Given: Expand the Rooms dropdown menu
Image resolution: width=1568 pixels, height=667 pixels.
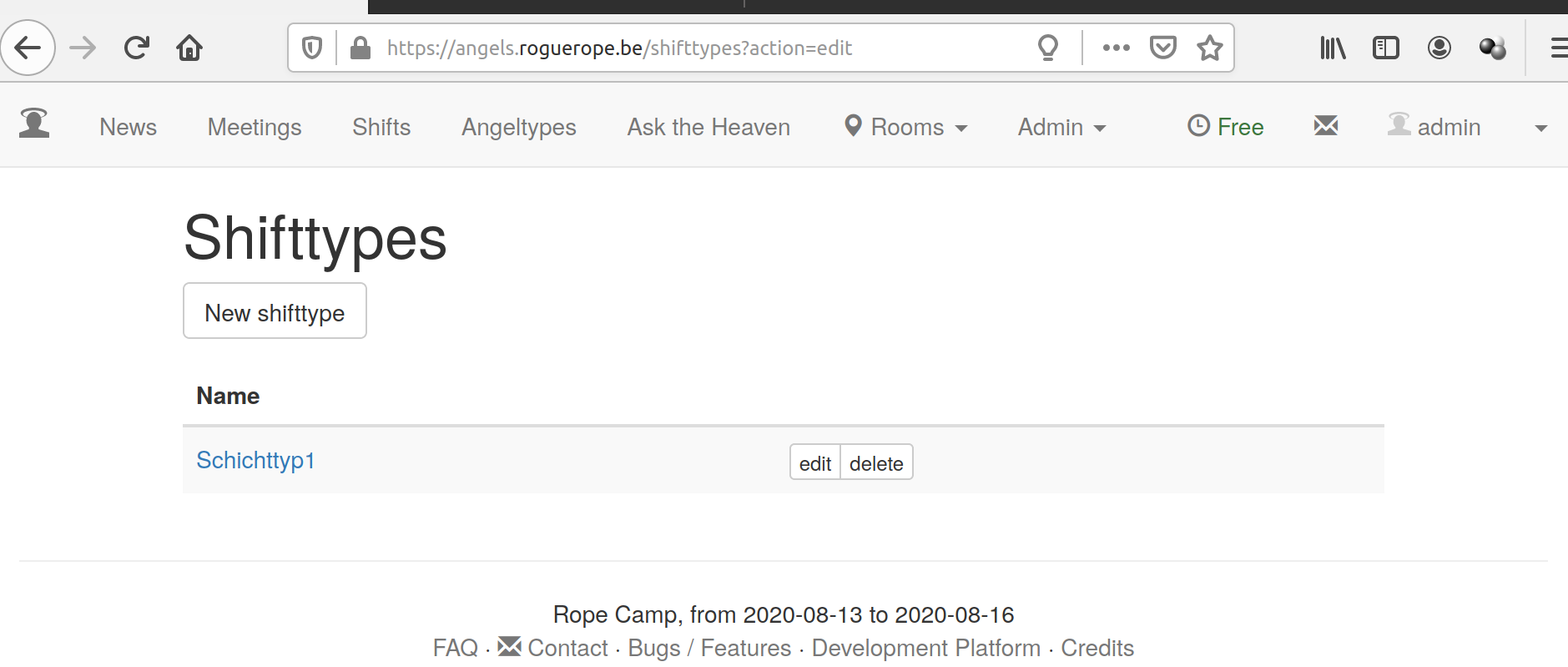Looking at the screenshot, I should [905, 127].
